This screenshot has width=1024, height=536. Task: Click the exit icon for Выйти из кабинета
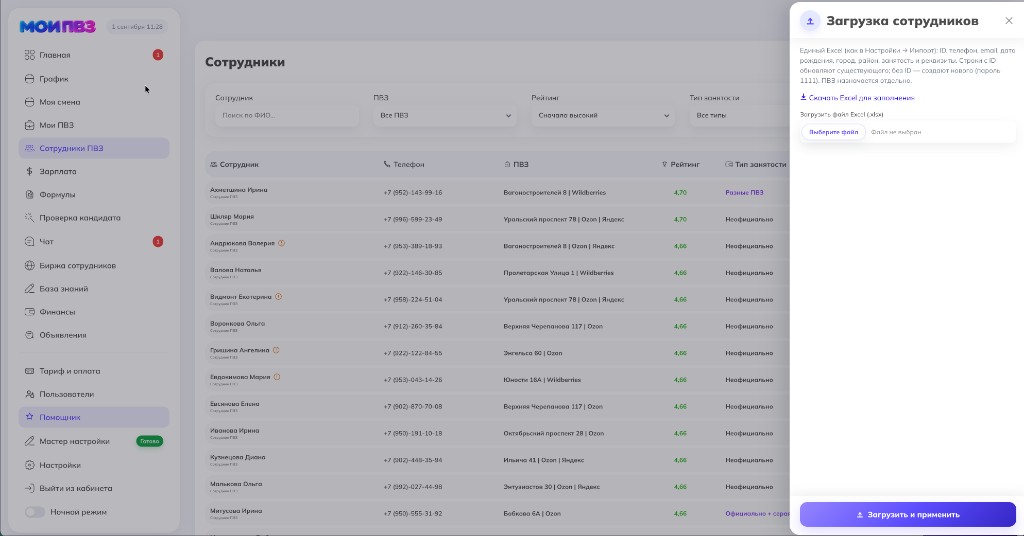pos(29,488)
